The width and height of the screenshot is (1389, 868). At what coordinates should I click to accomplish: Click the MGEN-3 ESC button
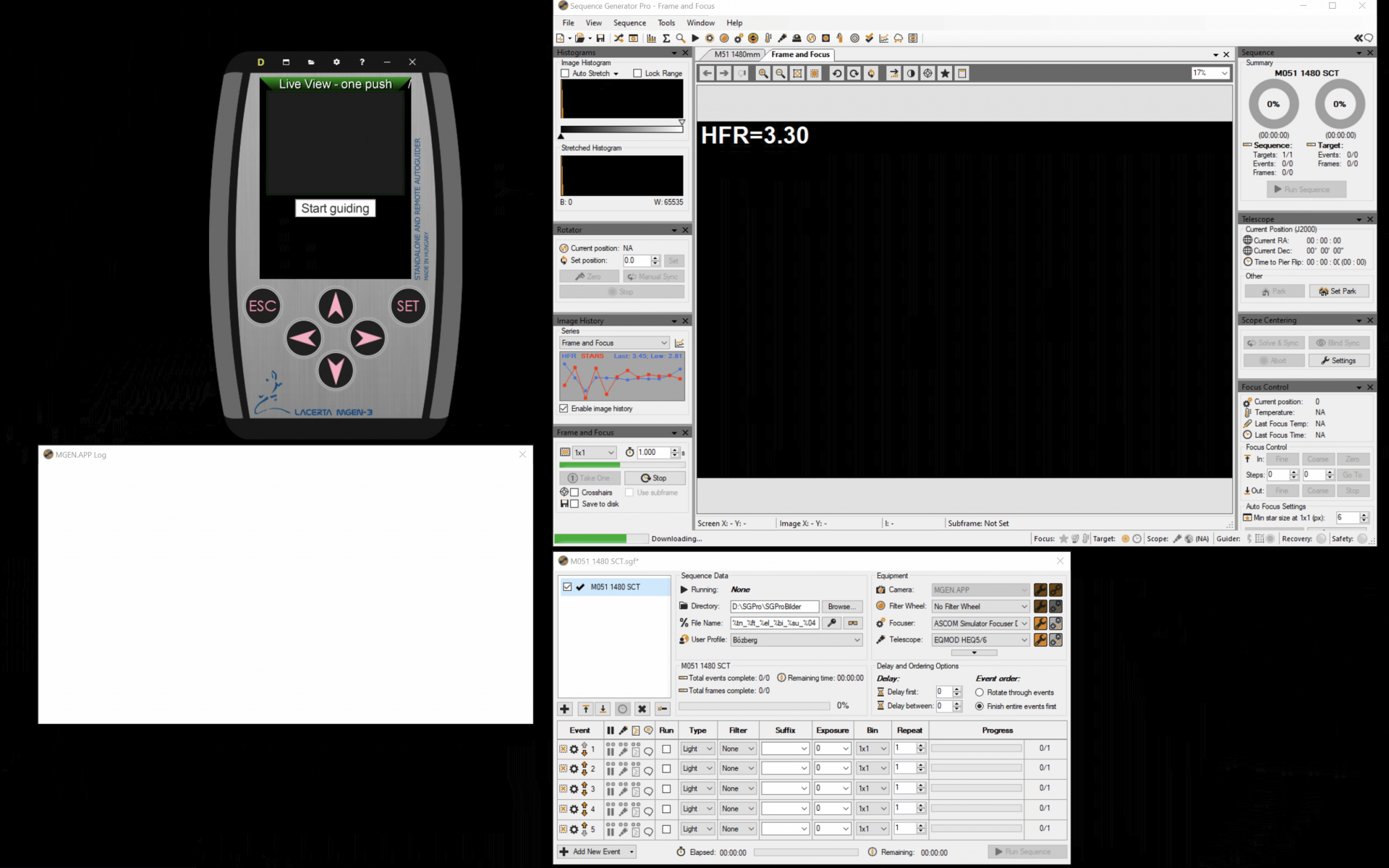coord(263,306)
